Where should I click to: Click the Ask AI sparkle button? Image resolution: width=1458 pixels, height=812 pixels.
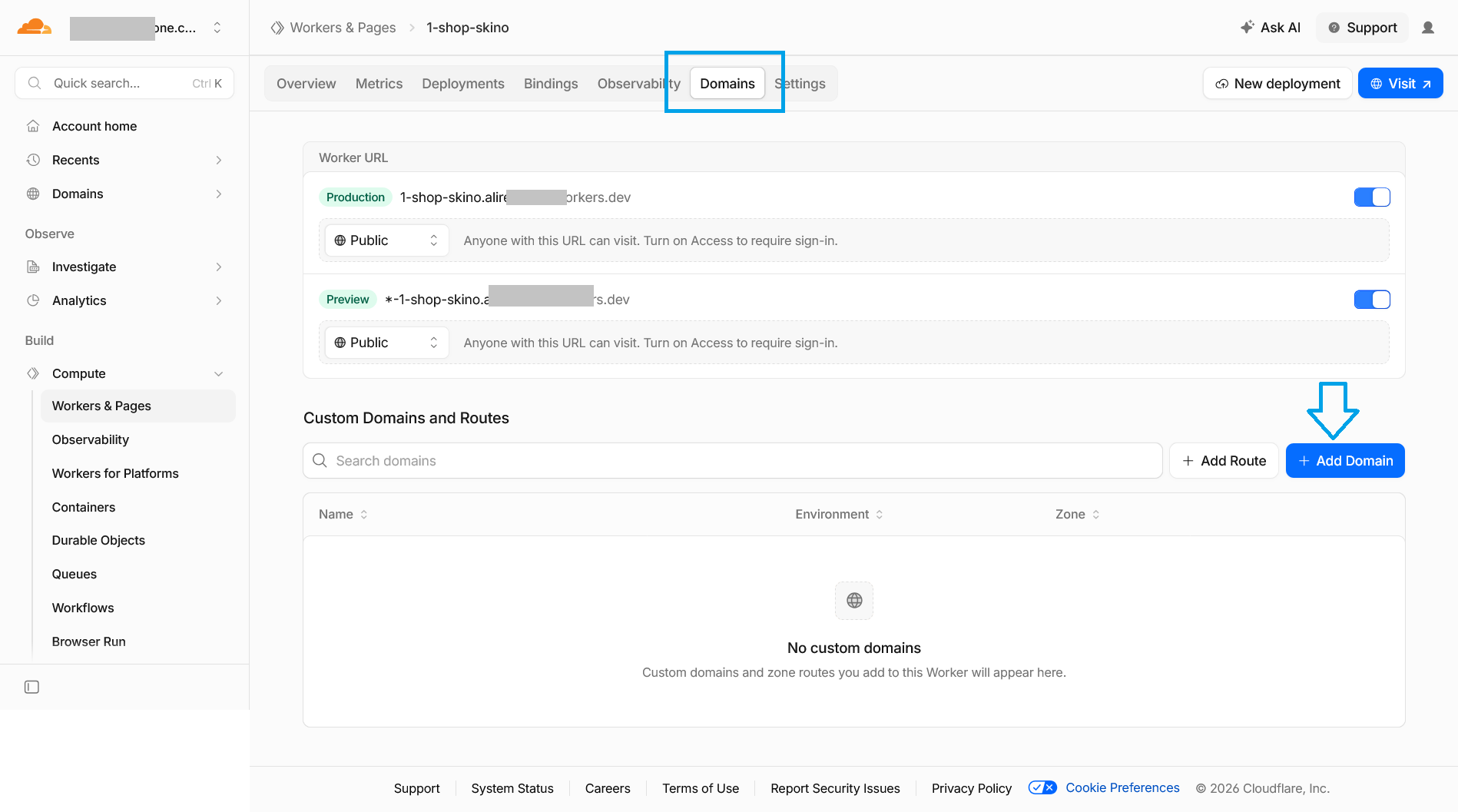[1270, 28]
